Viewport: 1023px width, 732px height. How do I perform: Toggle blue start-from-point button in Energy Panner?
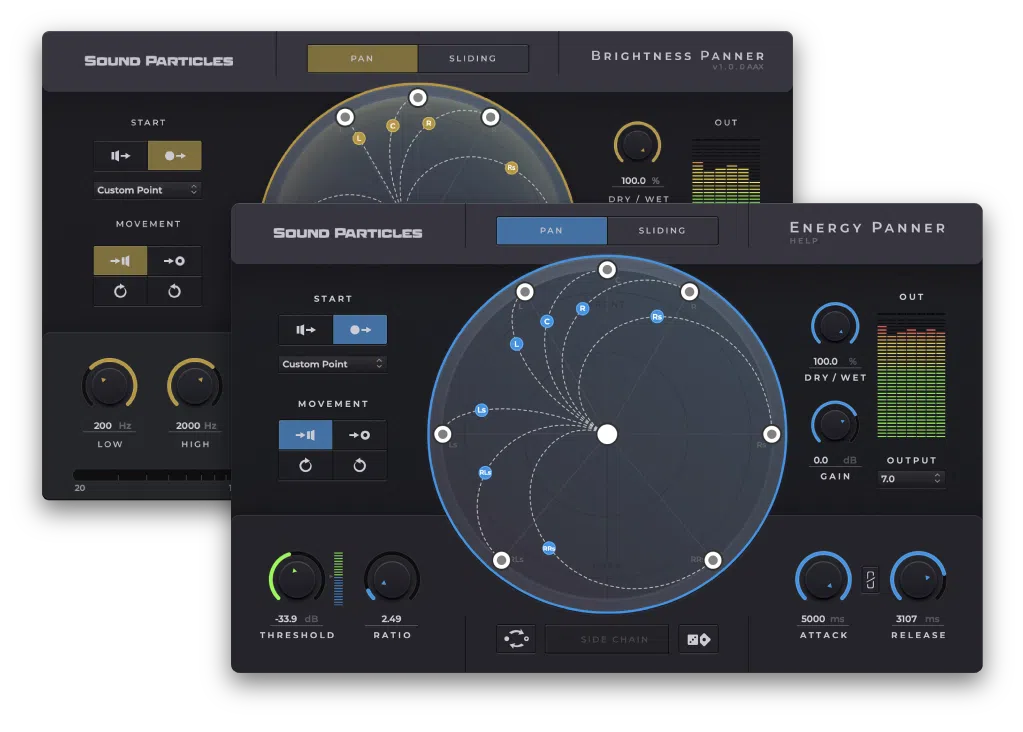(x=360, y=330)
